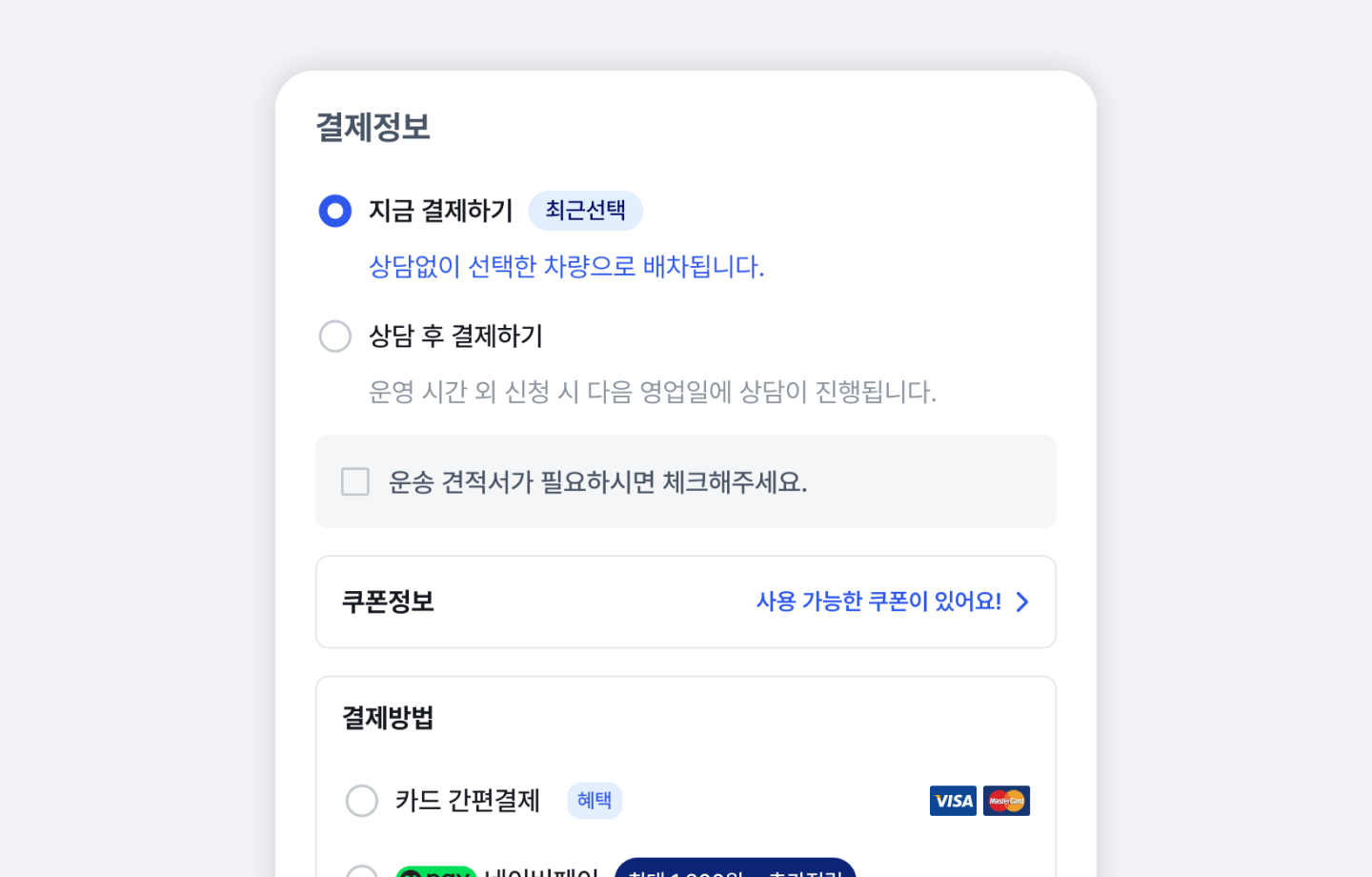Screen dimensions: 1372x877
Task: Click the VISA card logo
Action: (x=953, y=801)
